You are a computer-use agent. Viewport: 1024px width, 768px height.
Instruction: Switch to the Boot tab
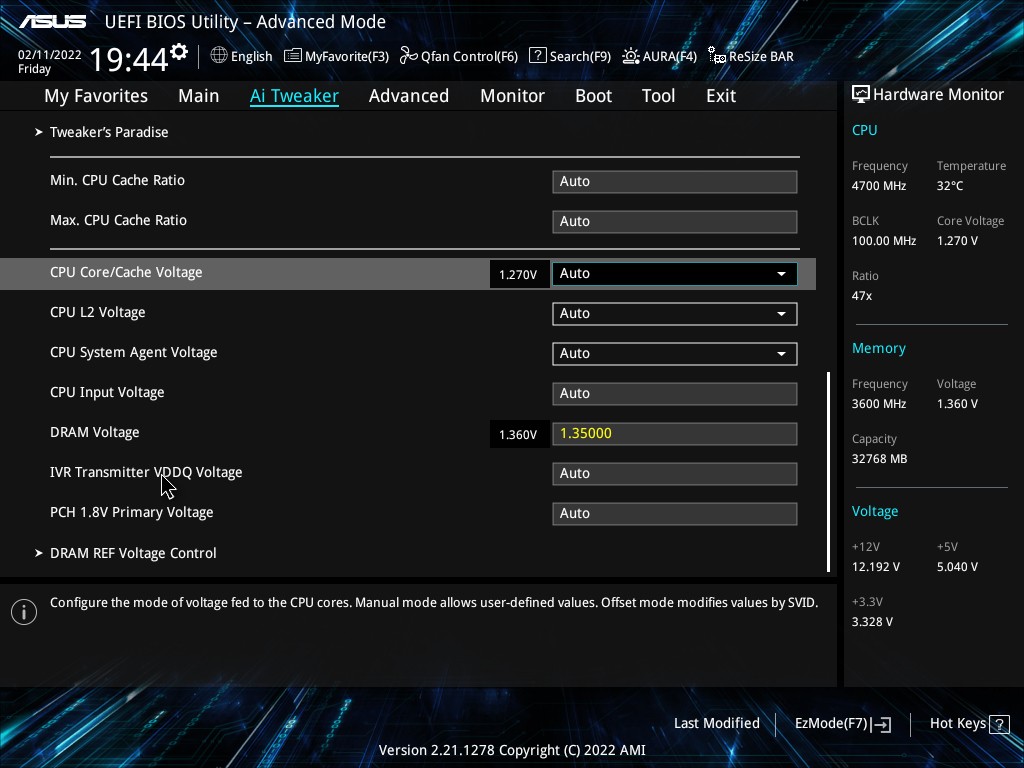pyautogui.click(x=593, y=96)
